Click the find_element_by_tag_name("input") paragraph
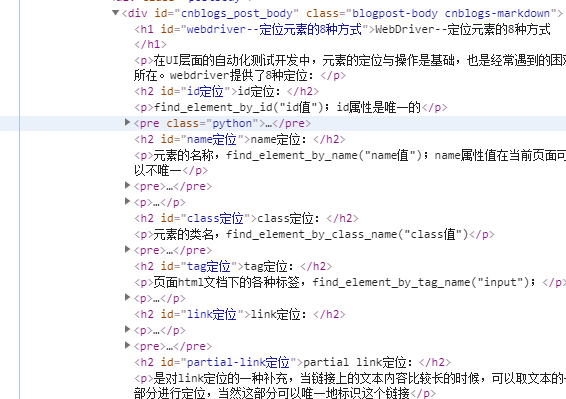Screen dimensions: 566x399 click(x=349, y=282)
